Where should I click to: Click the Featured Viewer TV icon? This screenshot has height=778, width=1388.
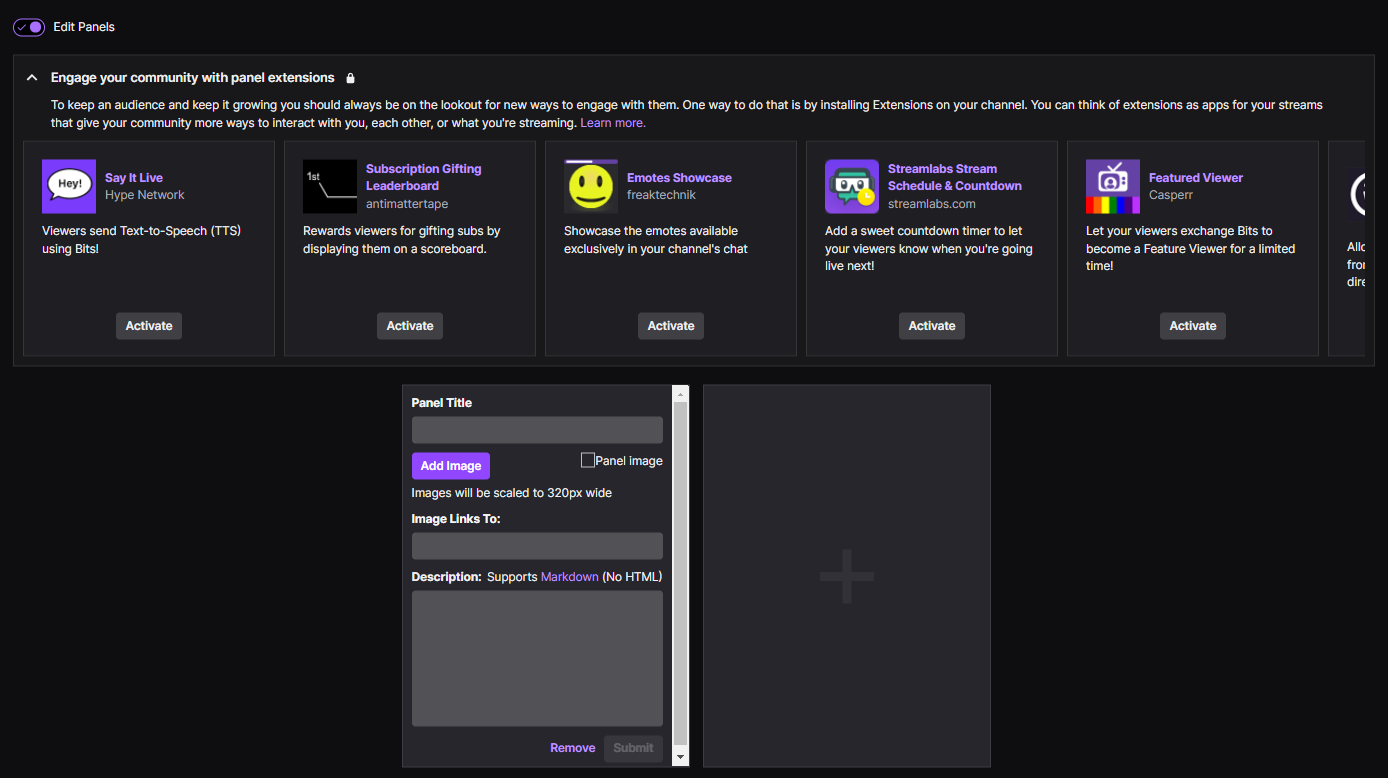tap(1113, 186)
